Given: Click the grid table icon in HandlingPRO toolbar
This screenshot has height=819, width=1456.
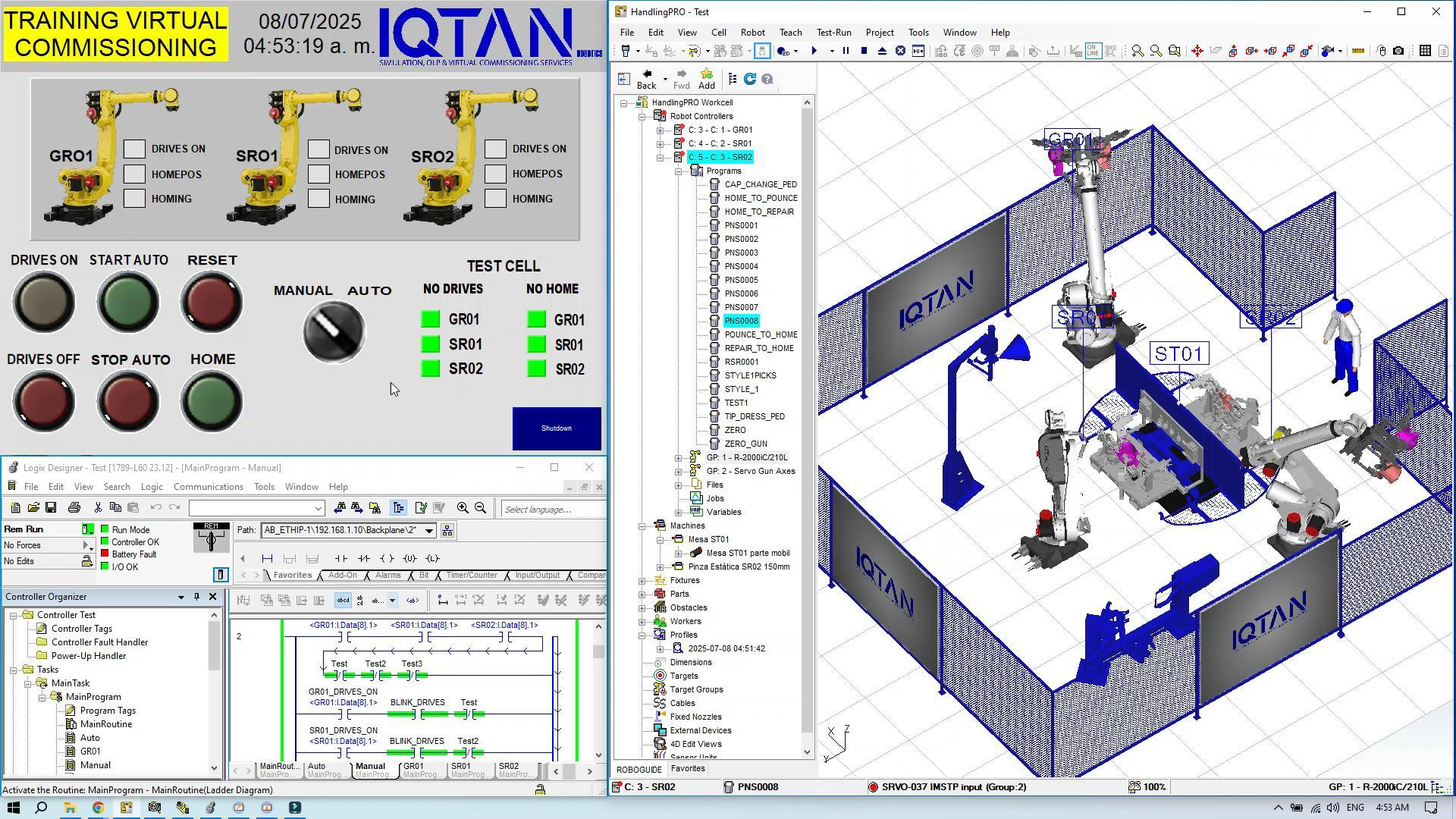Looking at the screenshot, I should pos(1425,51).
